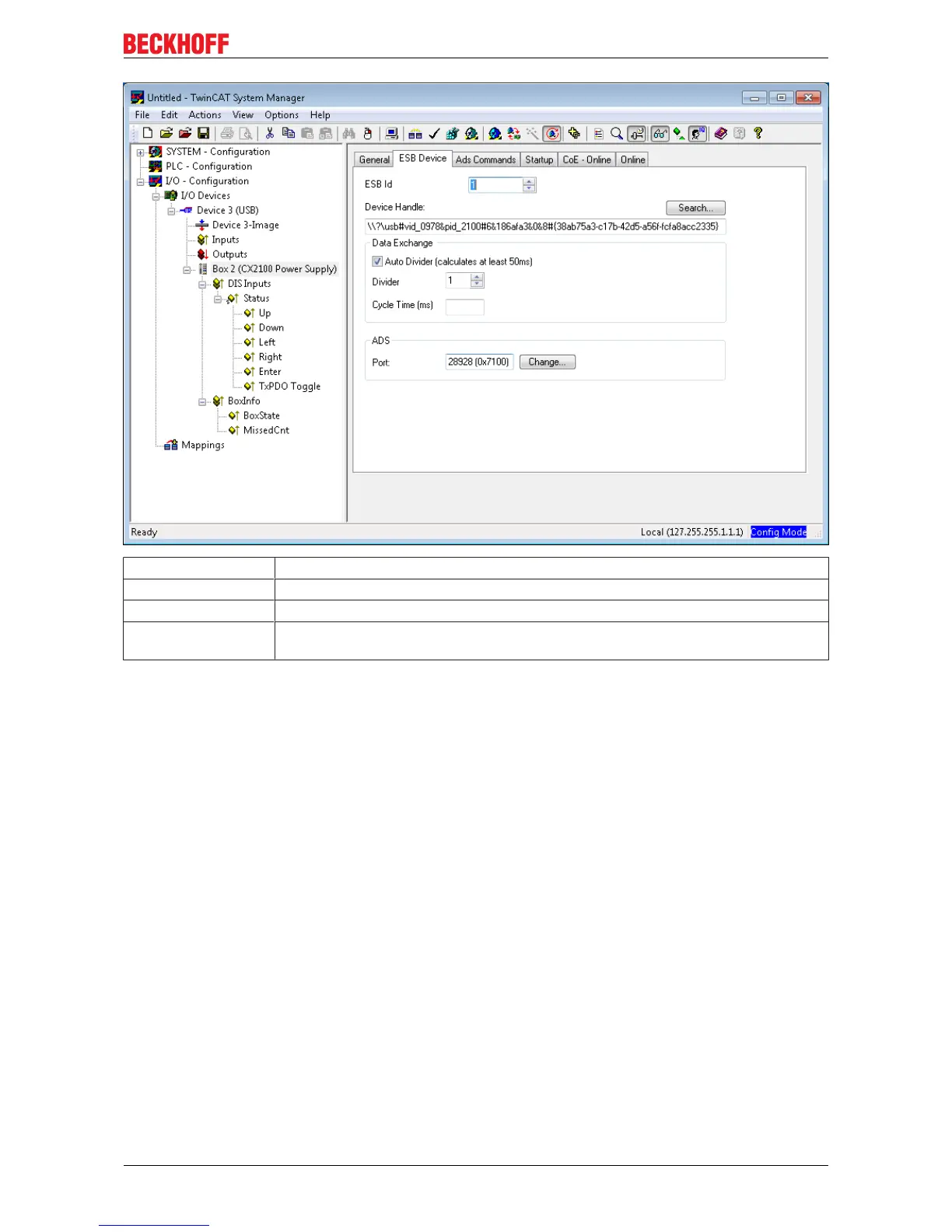Click the red Toggle Free Run icon

tap(552, 134)
